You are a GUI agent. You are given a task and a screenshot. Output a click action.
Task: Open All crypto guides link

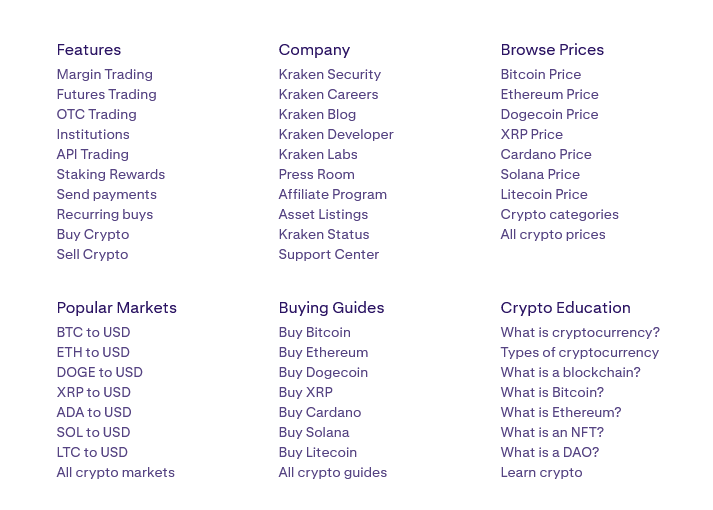(x=332, y=472)
